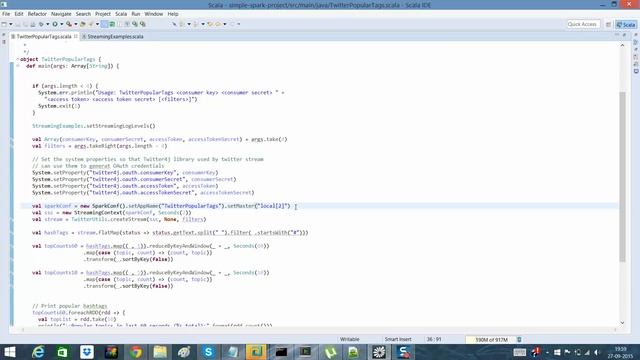Open uTorrent from the taskbar
The width and height of the screenshot is (640, 360).
pyautogui.click(x=330, y=352)
